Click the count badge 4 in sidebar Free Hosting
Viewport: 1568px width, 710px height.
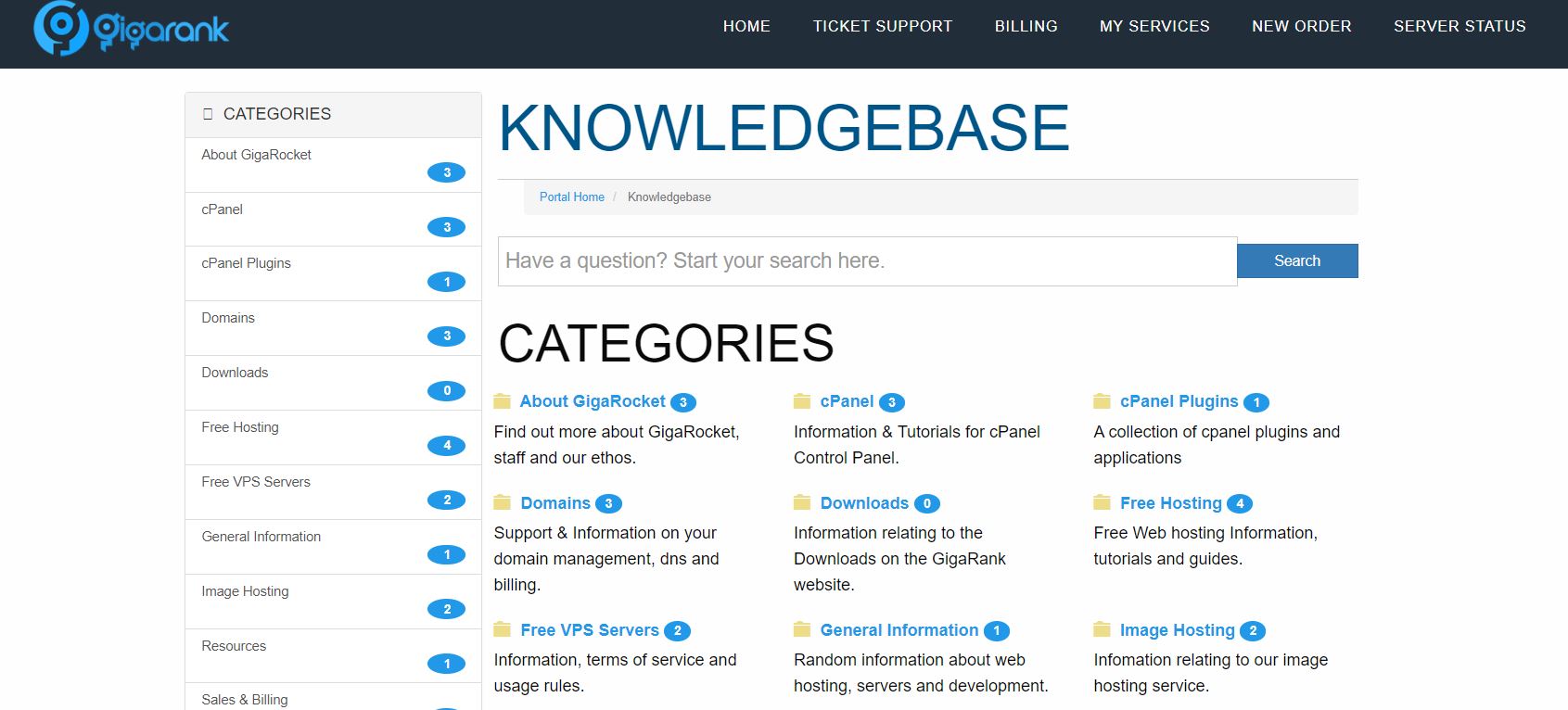click(446, 446)
